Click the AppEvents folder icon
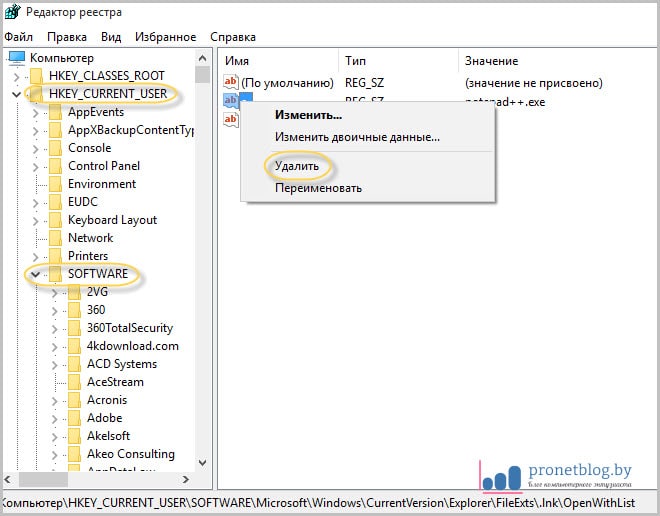The height and width of the screenshot is (516, 660). tap(55, 112)
